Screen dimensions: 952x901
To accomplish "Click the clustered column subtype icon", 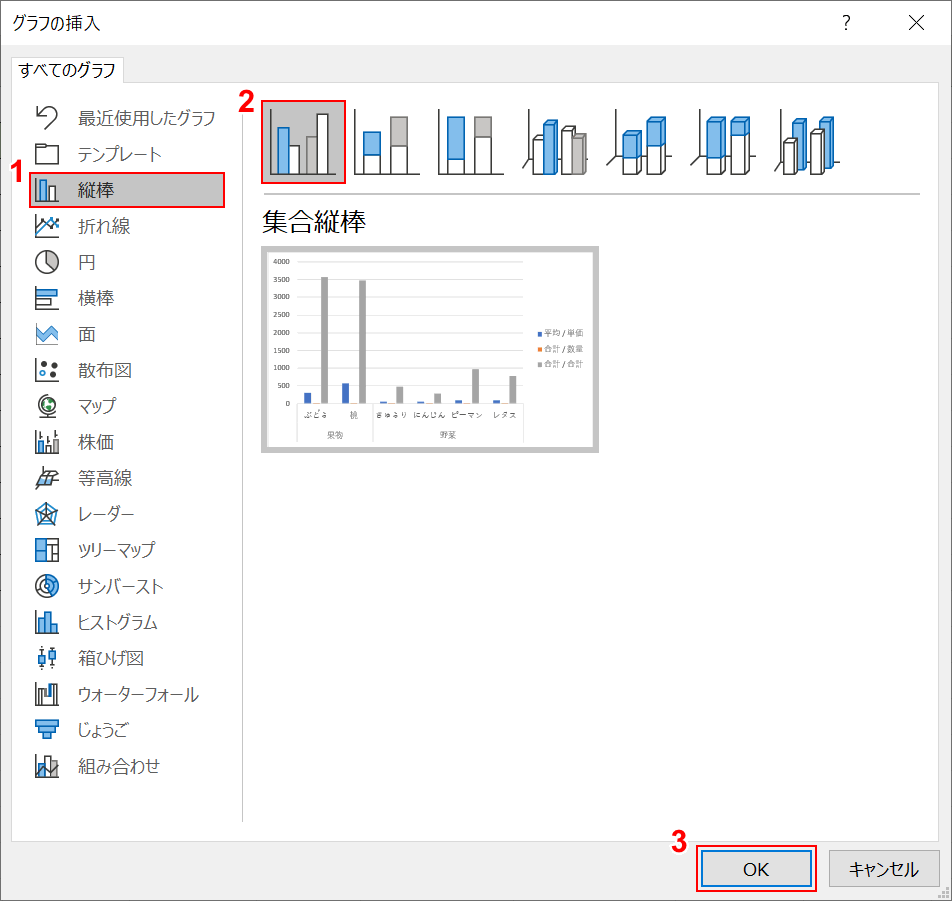I will tap(303, 143).
